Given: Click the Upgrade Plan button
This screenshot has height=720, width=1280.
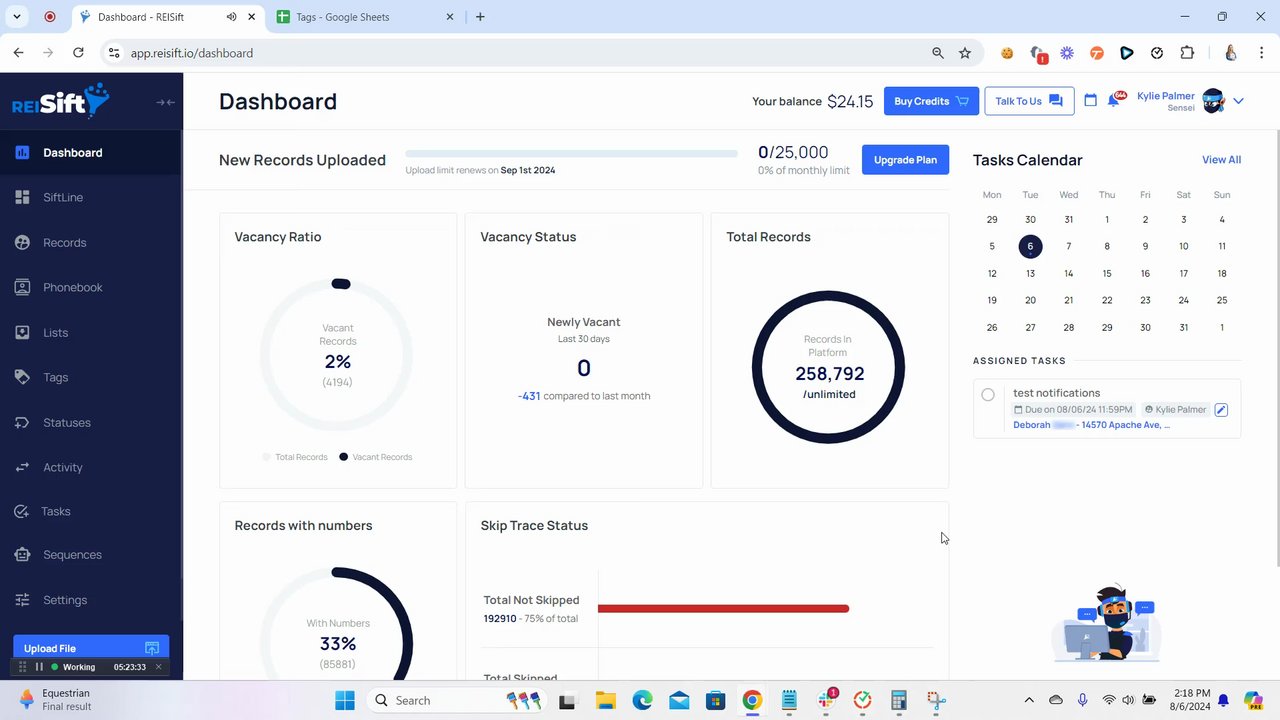Looking at the screenshot, I should click(x=905, y=160).
